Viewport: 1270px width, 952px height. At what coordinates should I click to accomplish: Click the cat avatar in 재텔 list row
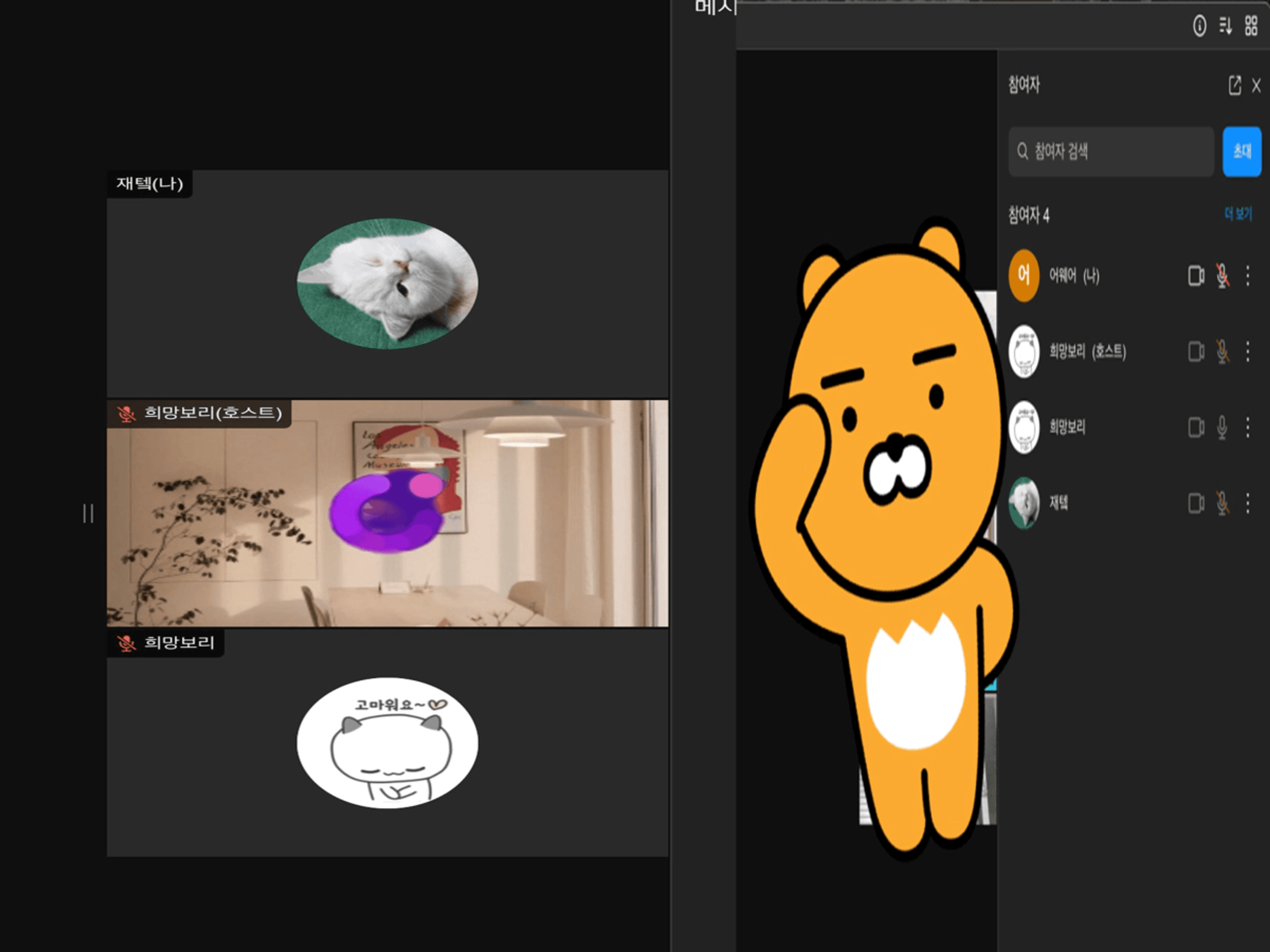[1024, 503]
